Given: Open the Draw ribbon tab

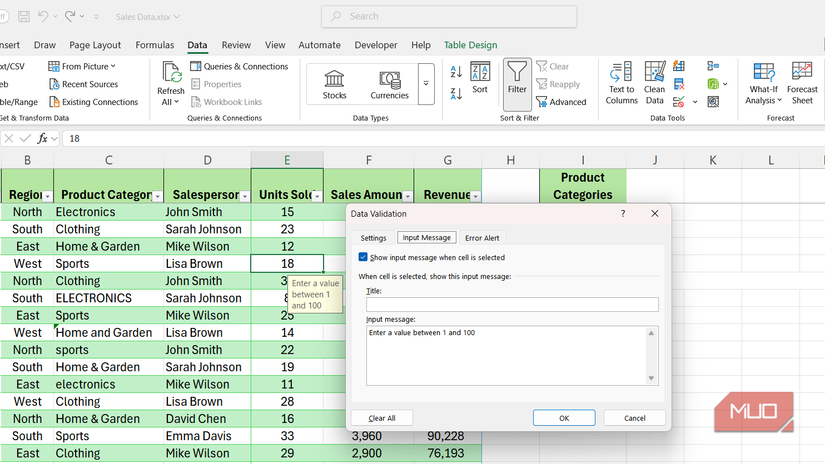Looking at the screenshot, I should coord(45,45).
